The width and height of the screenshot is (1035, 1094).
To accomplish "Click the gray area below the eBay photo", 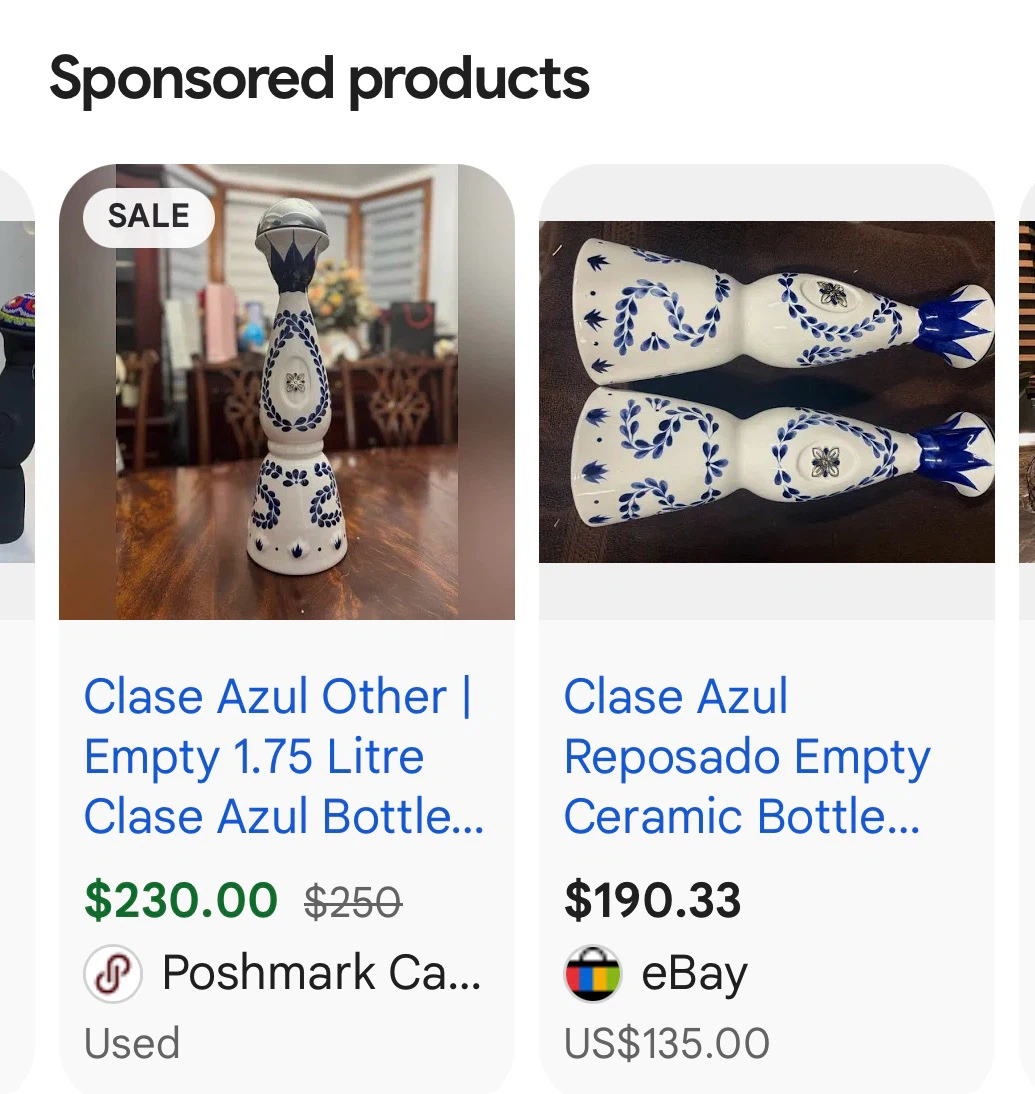I will (x=766, y=591).
